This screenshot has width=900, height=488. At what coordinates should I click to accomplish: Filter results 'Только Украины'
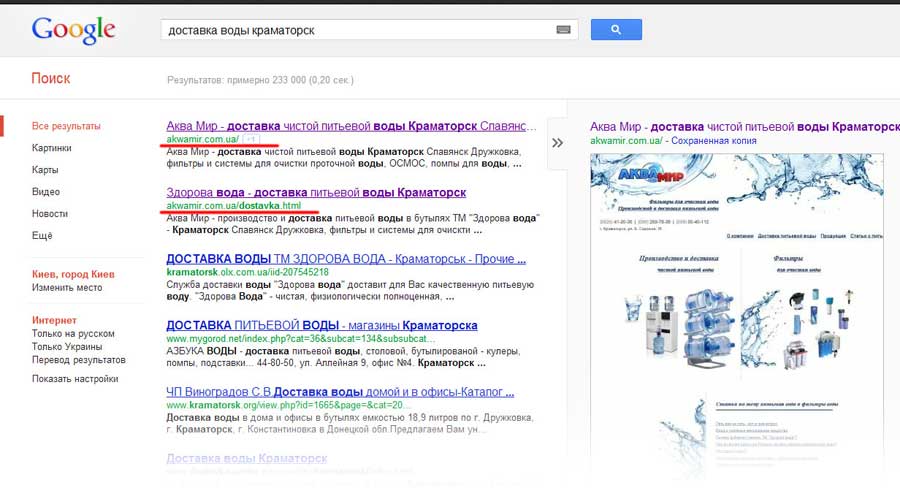pos(67,347)
